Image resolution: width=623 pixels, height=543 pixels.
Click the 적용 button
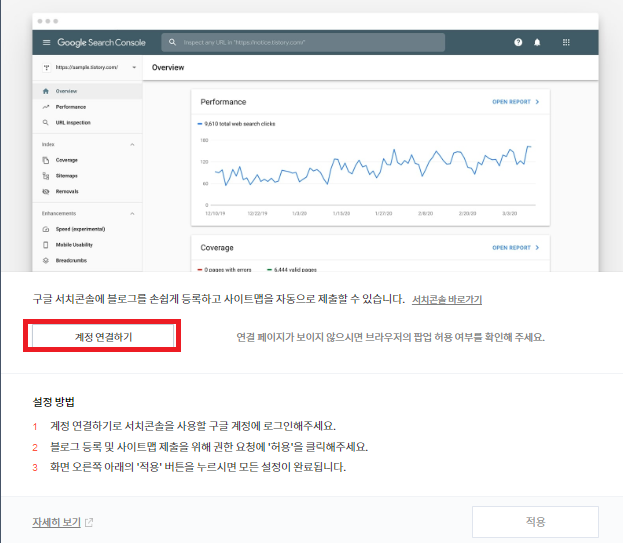click(x=535, y=522)
